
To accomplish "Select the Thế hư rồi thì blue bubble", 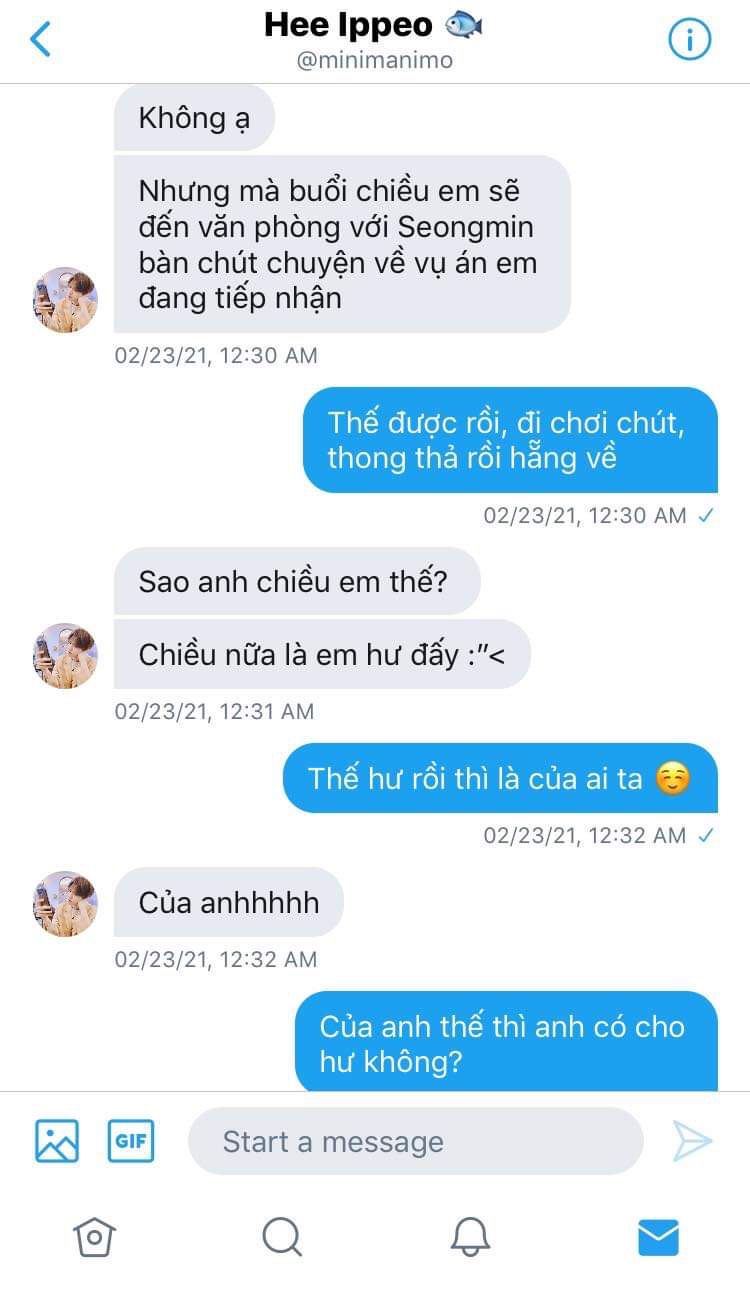I will (x=500, y=778).
